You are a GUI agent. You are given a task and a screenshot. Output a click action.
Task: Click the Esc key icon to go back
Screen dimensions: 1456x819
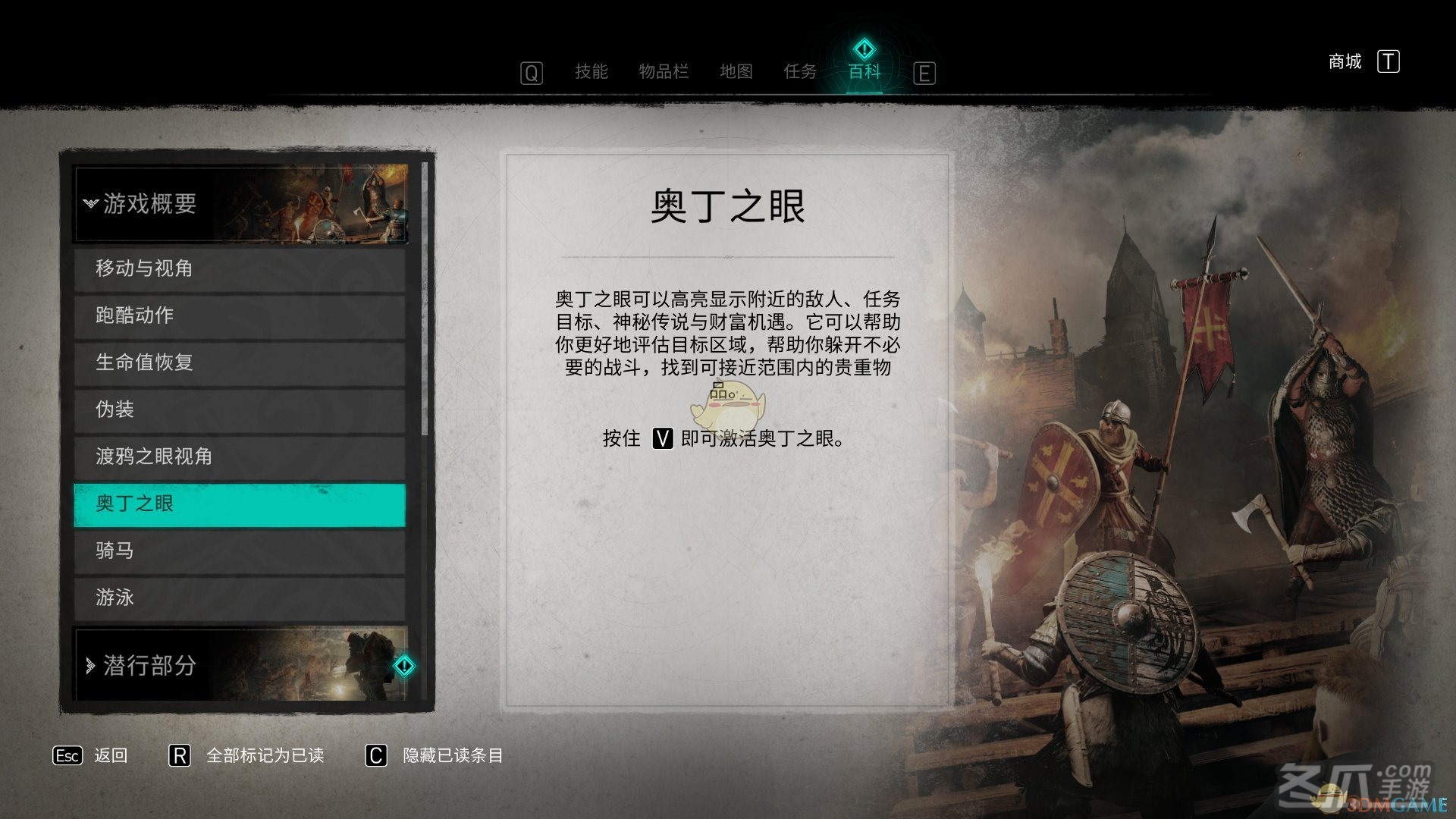click(67, 755)
